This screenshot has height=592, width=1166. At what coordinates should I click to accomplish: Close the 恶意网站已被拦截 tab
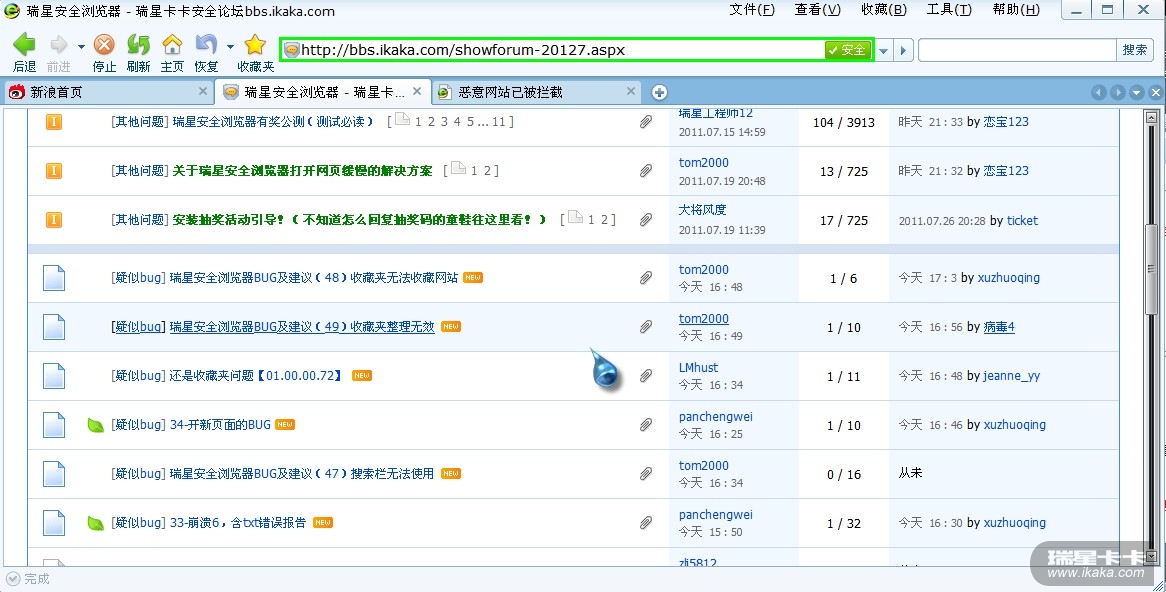(x=631, y=91)
